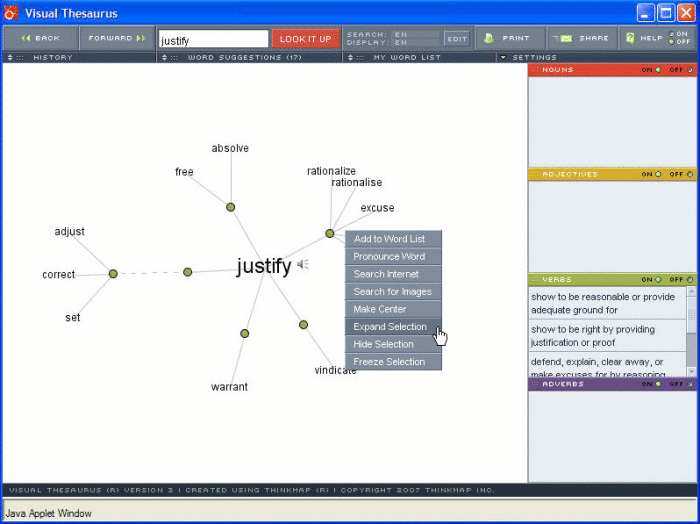The width and height of the screenshot is (700, 524).
Task: Select definition 'show to be reasonable or provide'
Action: click(607, 303)
